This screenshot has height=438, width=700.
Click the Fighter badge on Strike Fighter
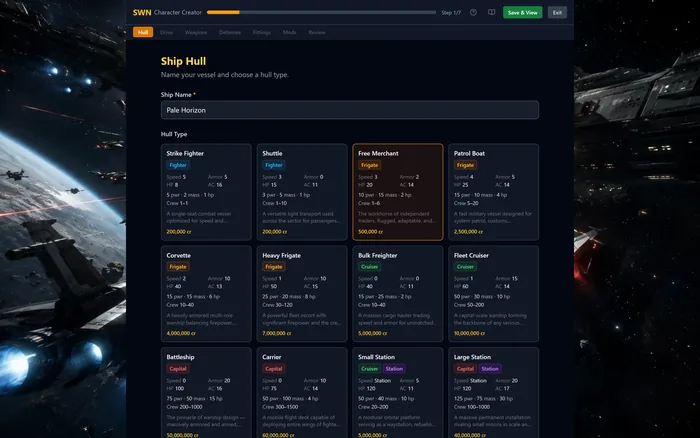178,165
